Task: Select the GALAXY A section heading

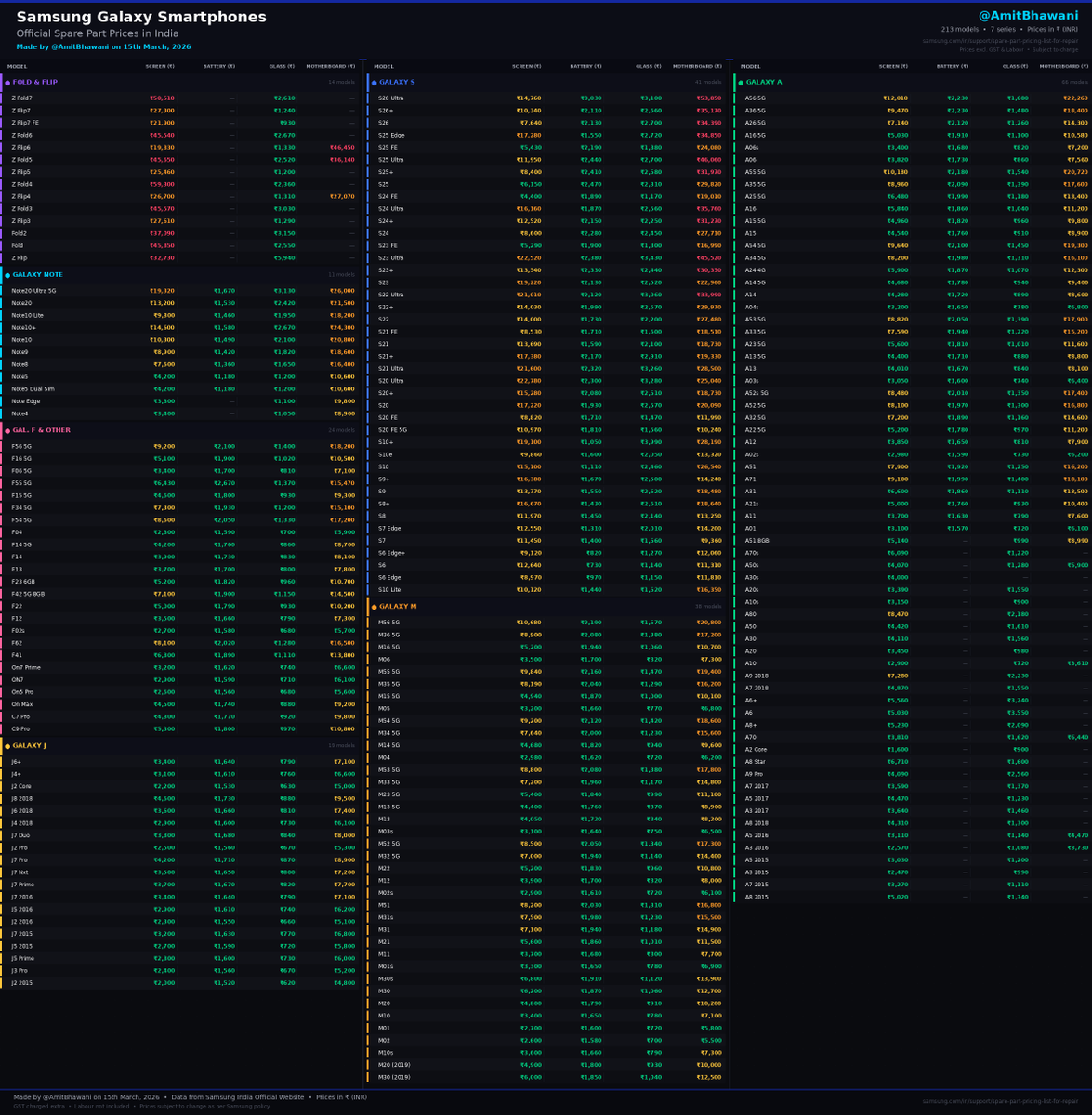Action: [x=764, y=83]
